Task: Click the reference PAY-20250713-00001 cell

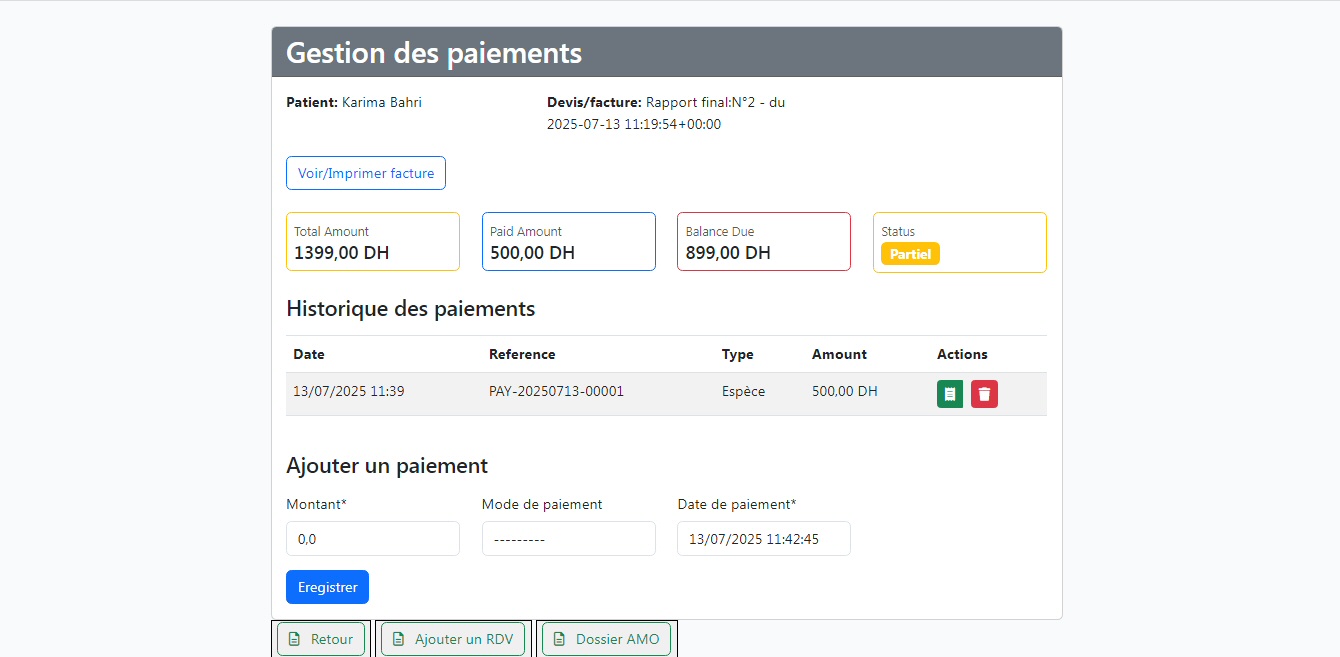Action: [556, 391]
